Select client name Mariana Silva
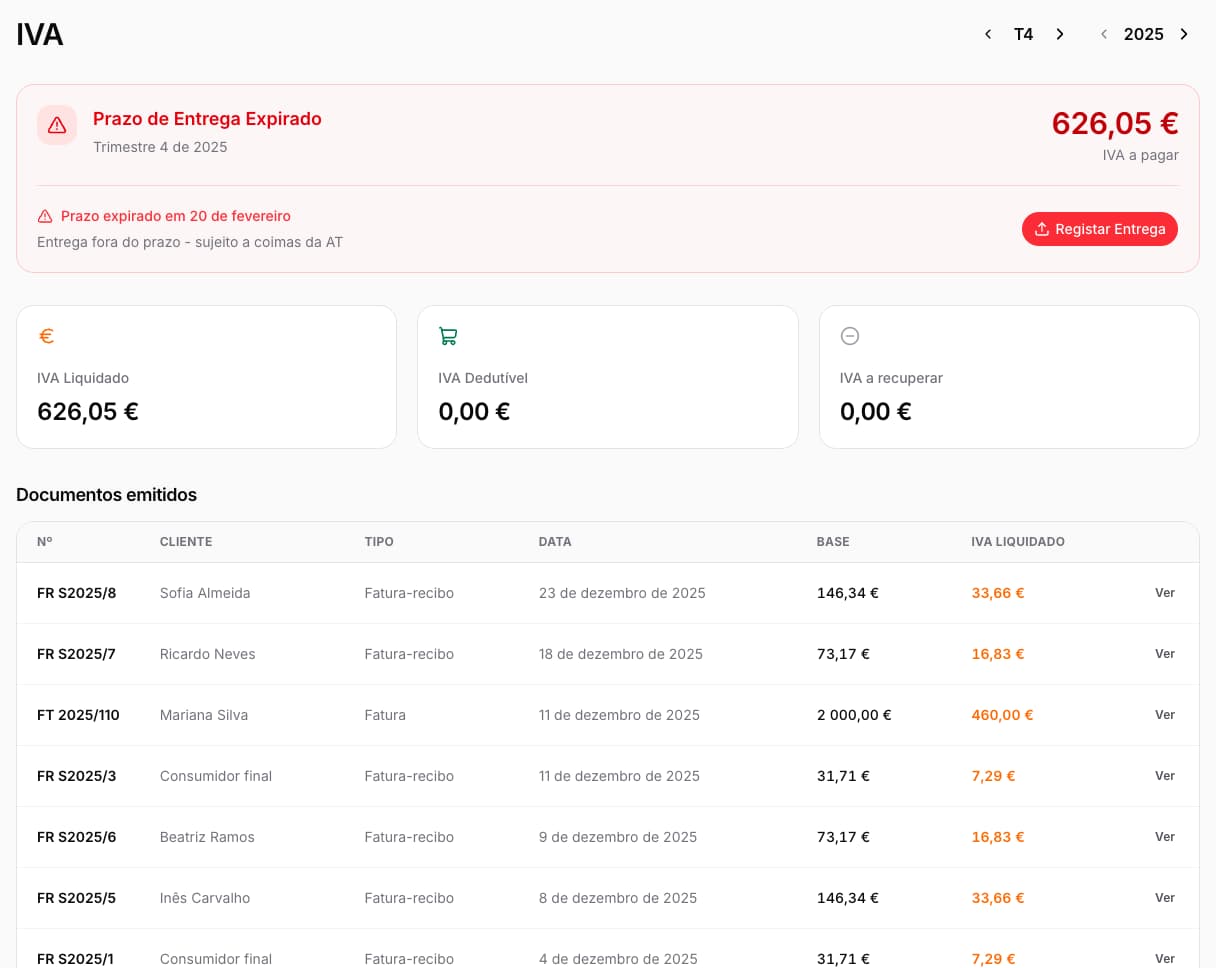This screenshot has height=968, width=1216. (x=204, y=715)
